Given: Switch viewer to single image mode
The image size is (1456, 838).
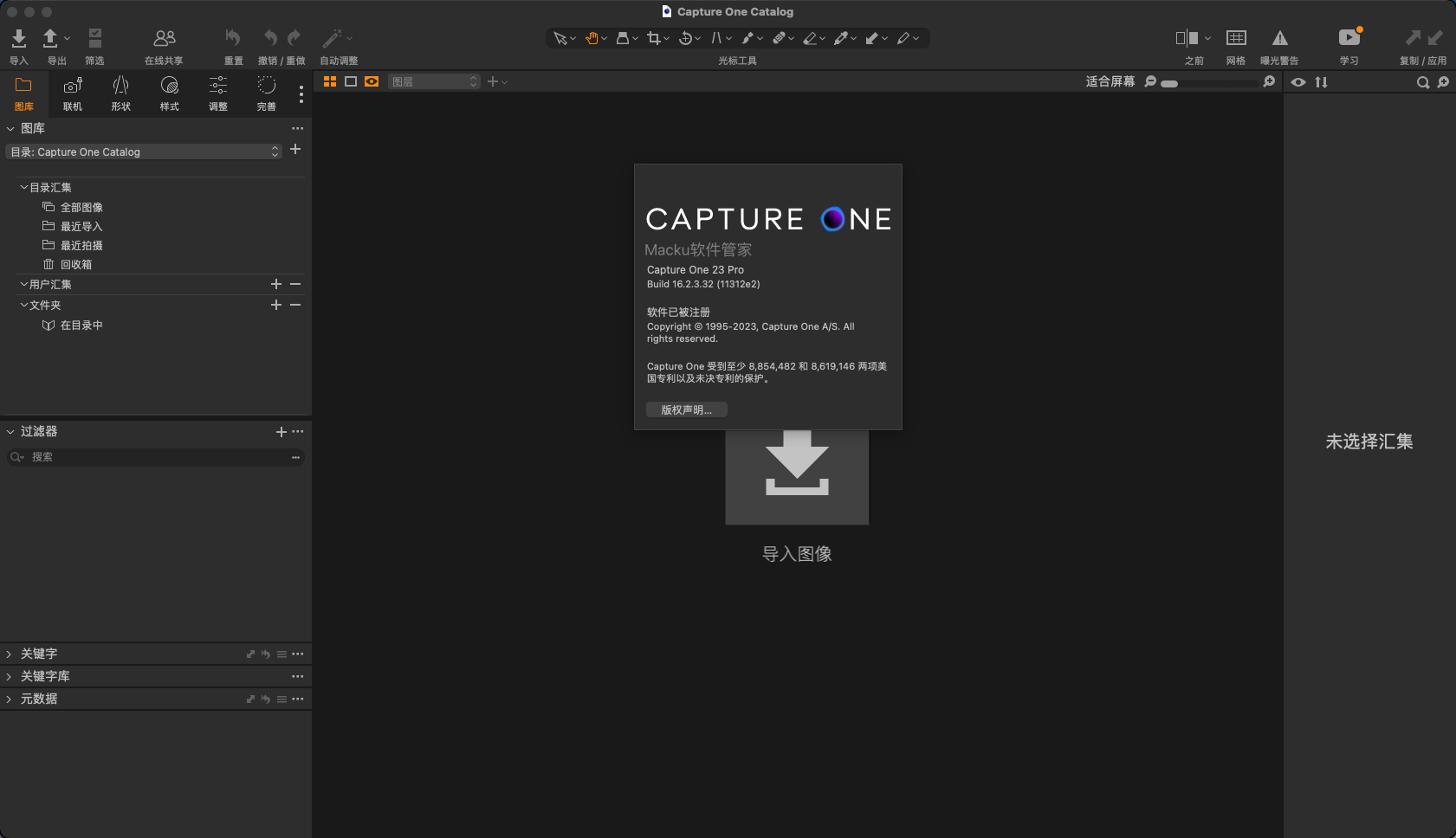Looking at the screenshot, I should point(351,81).
